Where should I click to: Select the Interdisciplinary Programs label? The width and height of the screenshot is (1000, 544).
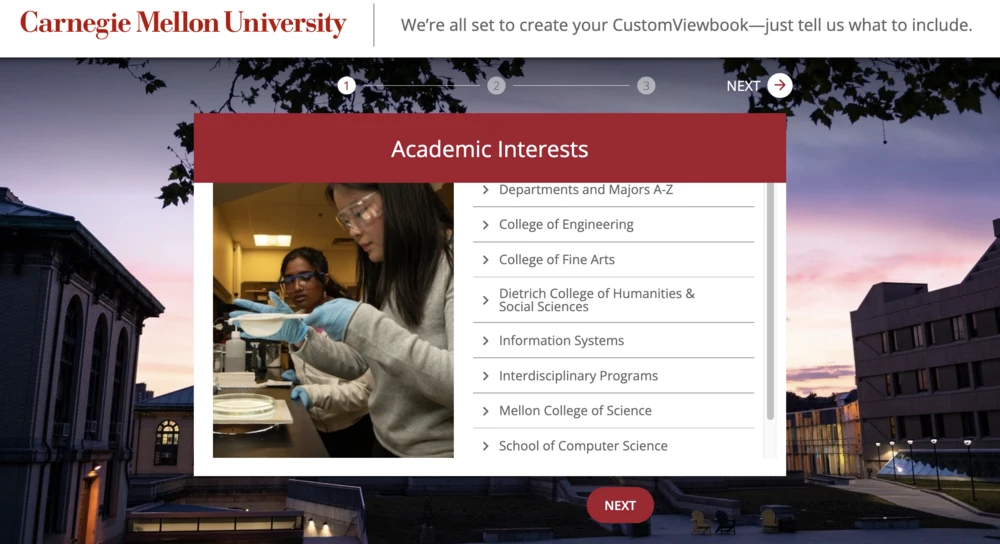[578, 376]
